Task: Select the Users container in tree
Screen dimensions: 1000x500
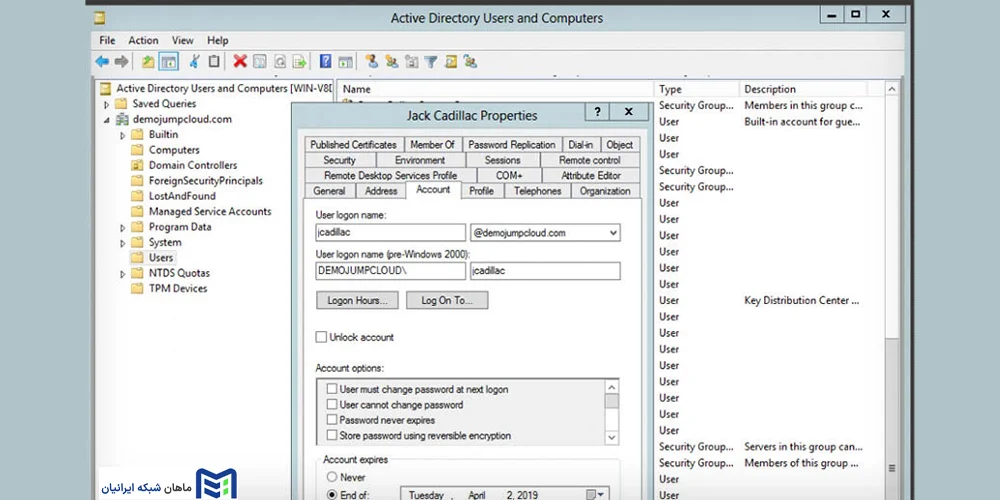Action: (x=161, y=258)
